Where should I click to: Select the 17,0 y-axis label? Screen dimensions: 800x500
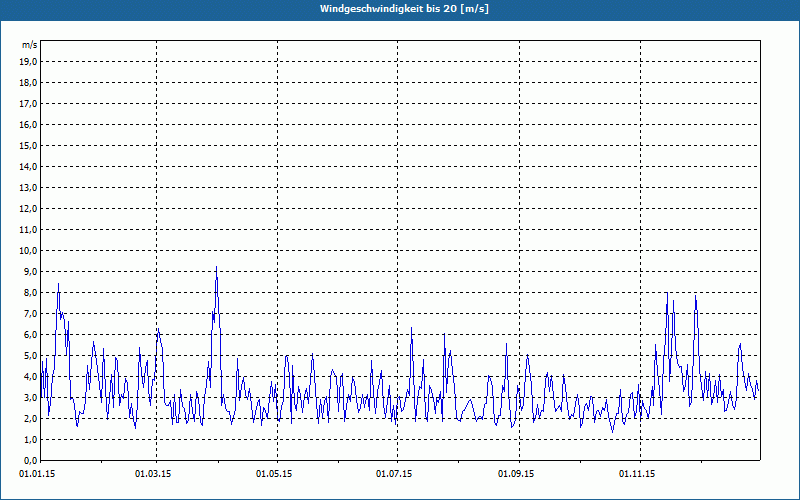click(29, 104)
